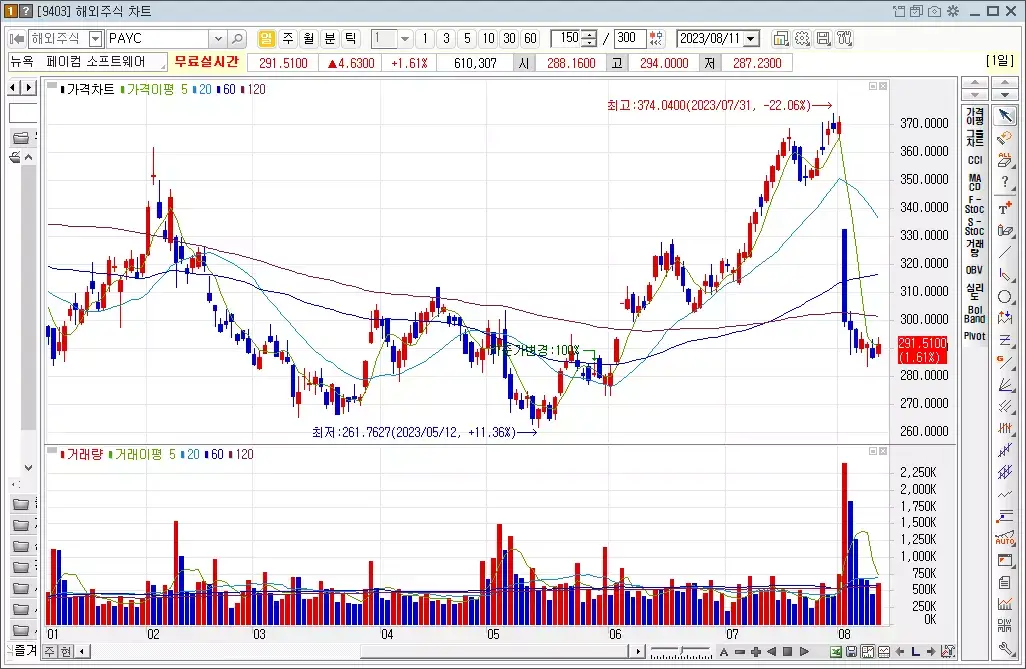Image resolution: width=1026 pixels, height=669 pixels.
Task: Click the 30 interval button
Action: [510, 39]
